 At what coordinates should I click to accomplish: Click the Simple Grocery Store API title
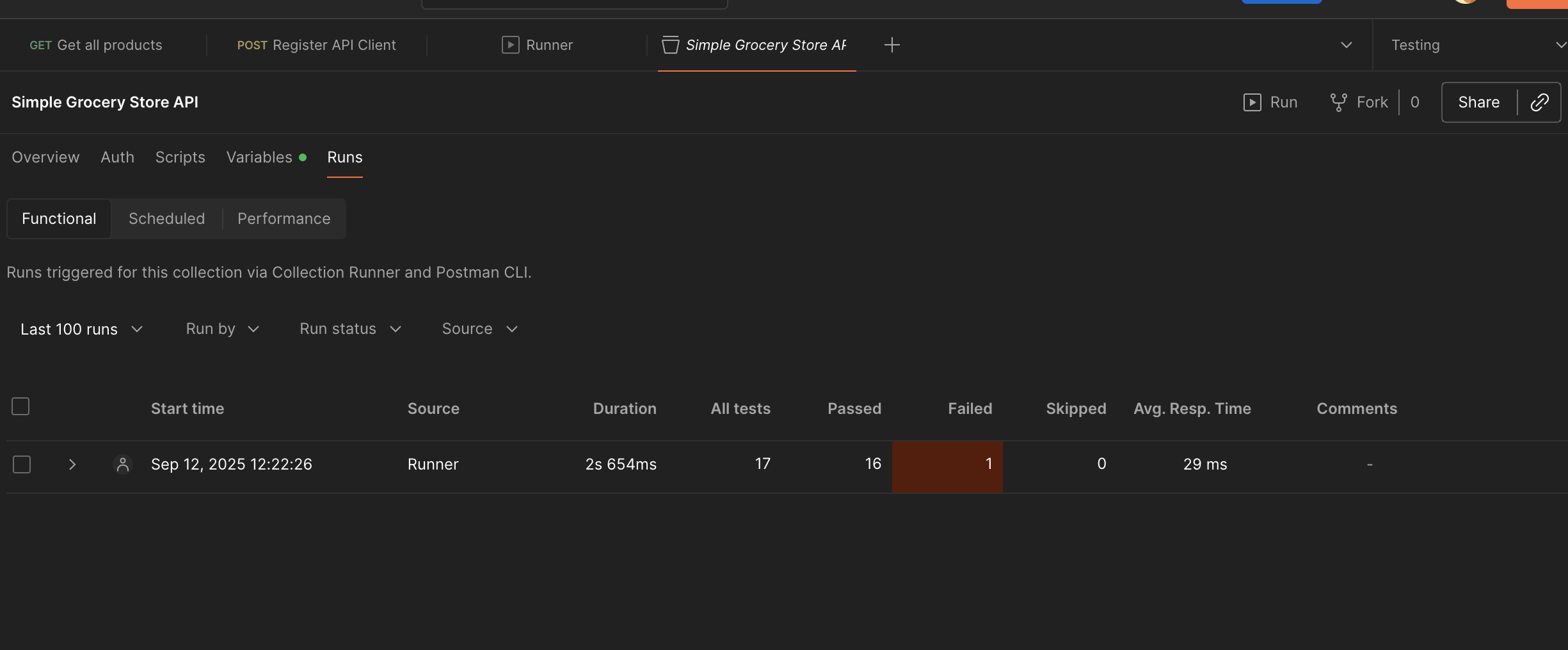coord(105,102)
